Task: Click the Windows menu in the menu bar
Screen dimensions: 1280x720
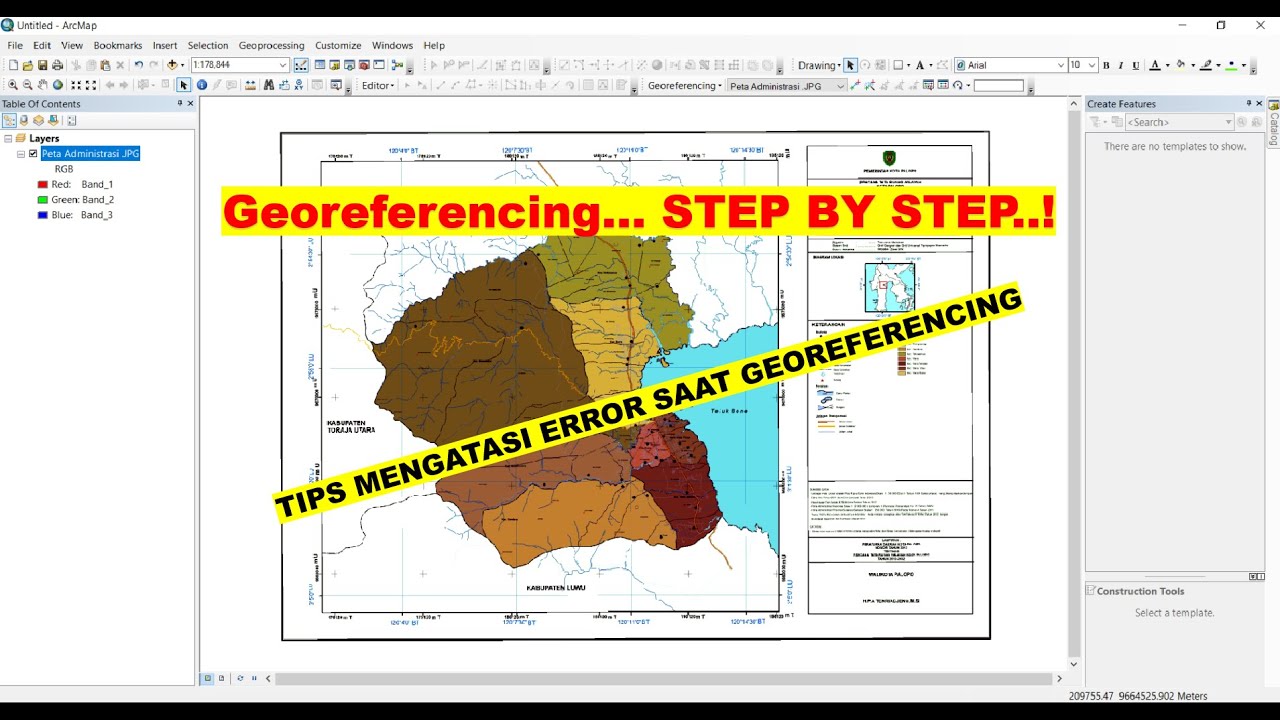Action: [x=392, y=45]
